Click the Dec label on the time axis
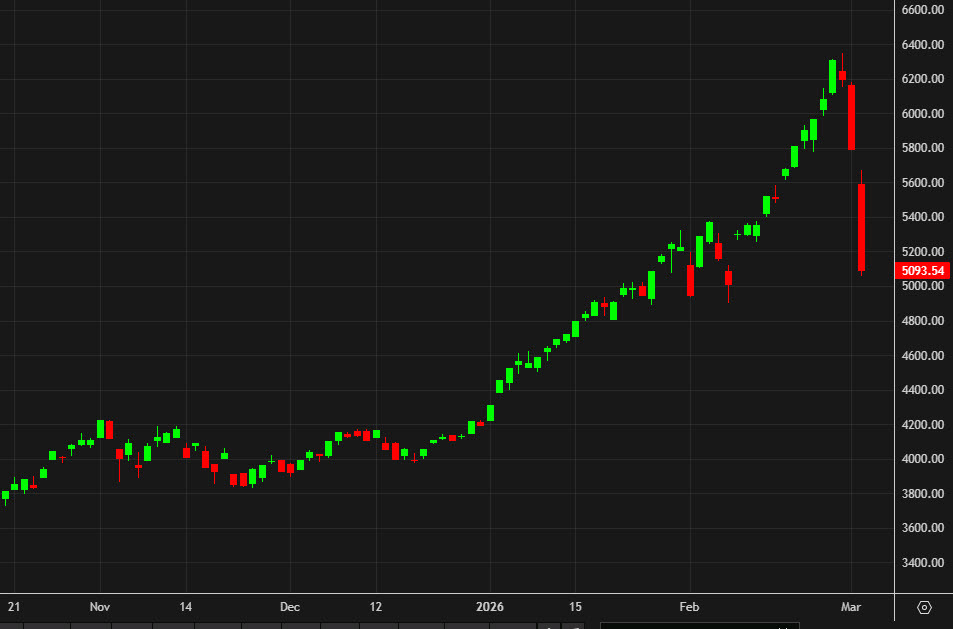Screen dimensions: 953x629 point(290,606)
